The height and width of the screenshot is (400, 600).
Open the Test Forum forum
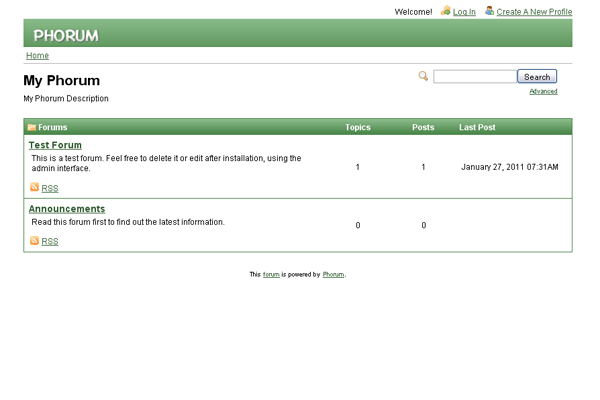click(x=55, y=145)
